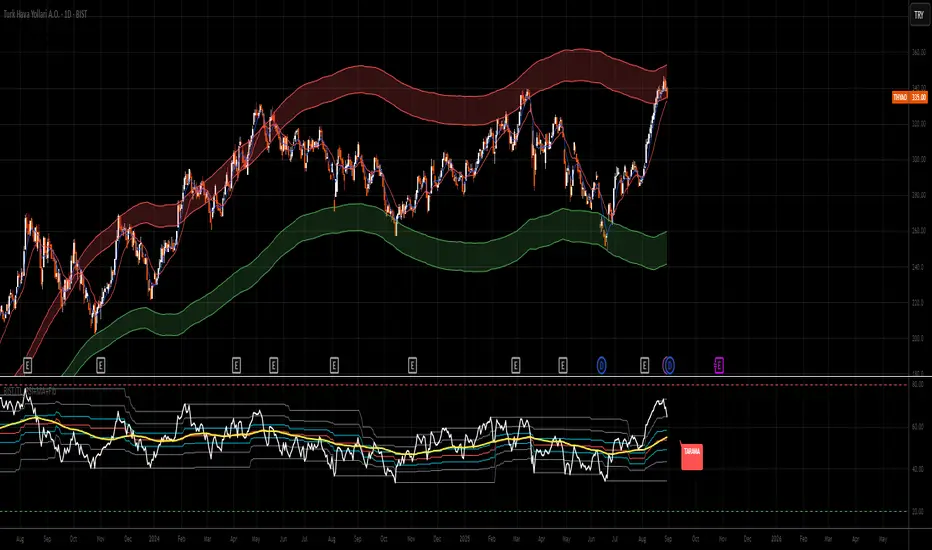
Task: Click the orange THYAO 335.00 price label
Action: pyautogui.click(x=909, y=98)
